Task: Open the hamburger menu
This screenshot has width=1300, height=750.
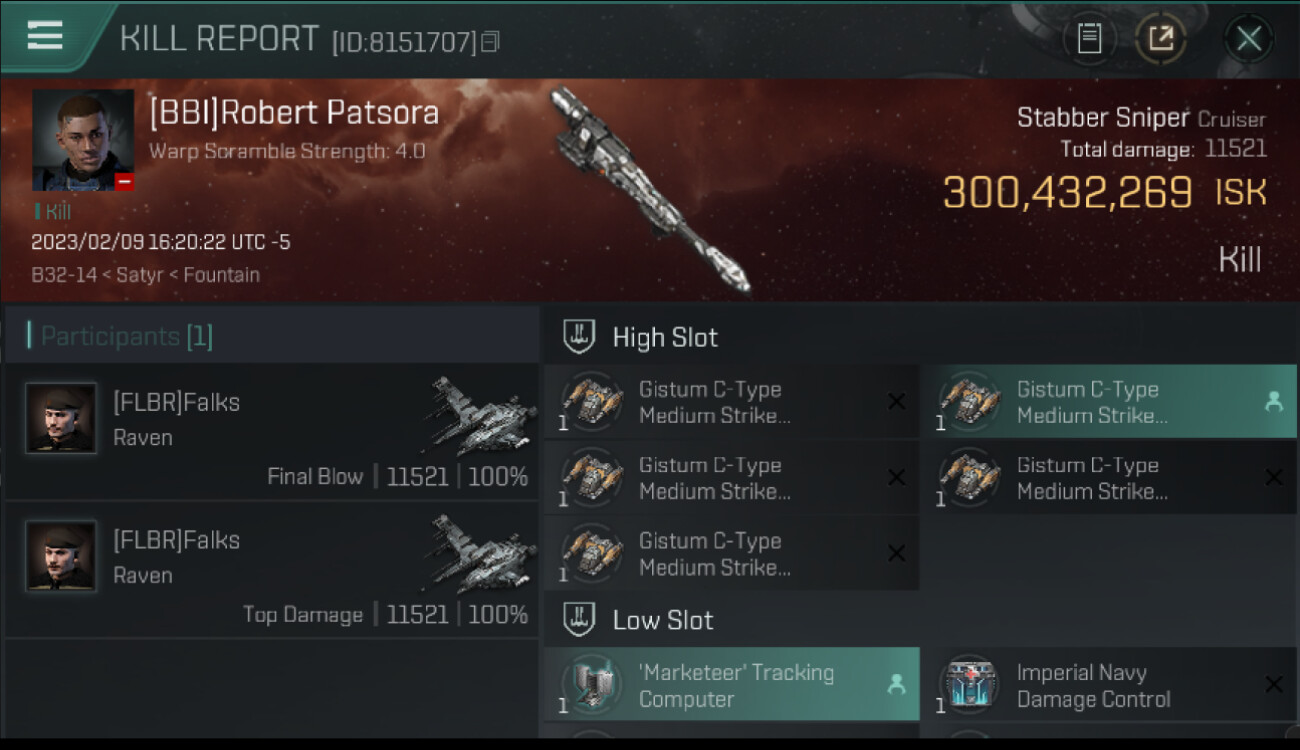Action: coord(45,36)
